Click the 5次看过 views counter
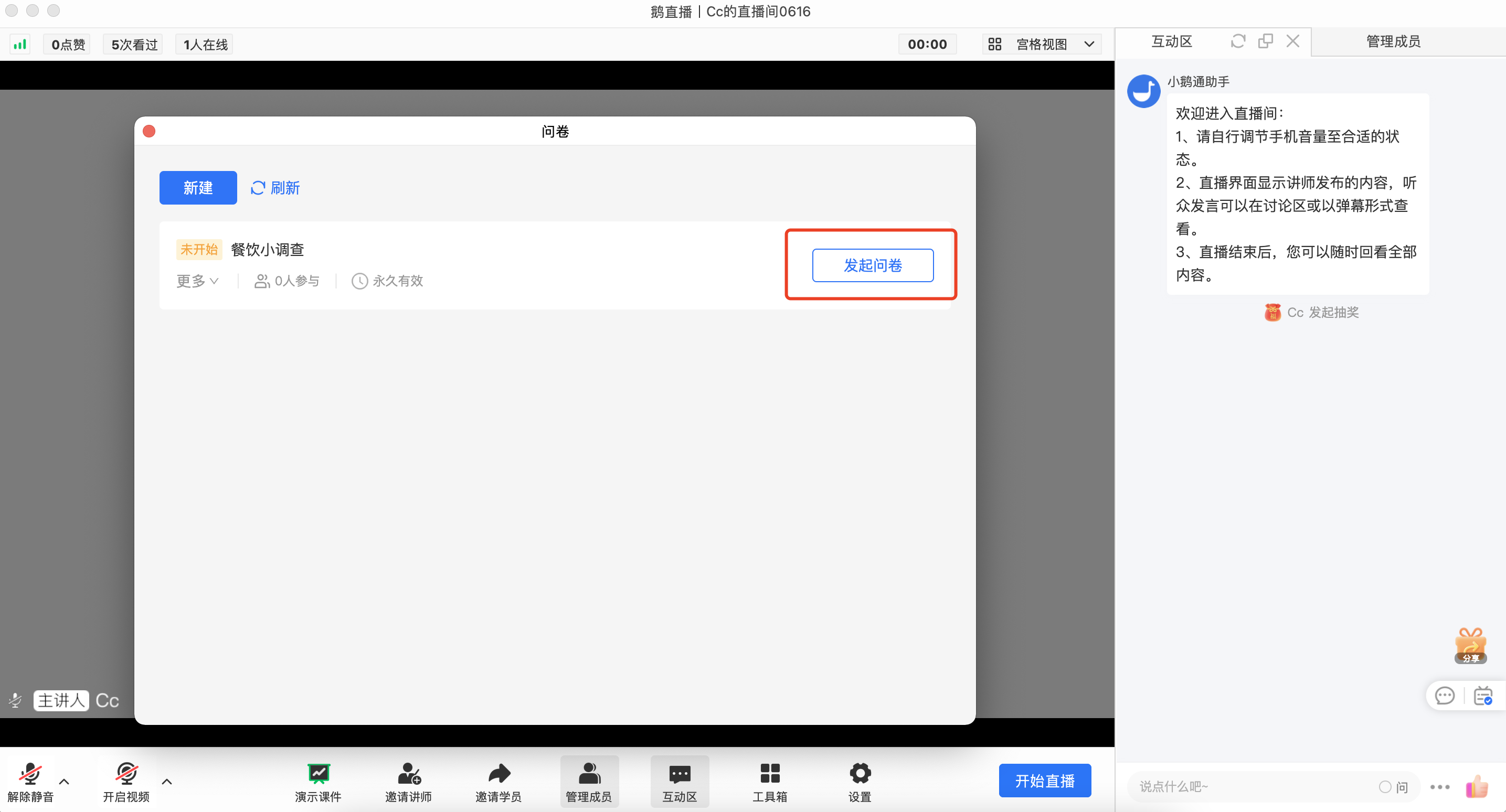This screenshot has height=812, width=1506. pos(134,45)
